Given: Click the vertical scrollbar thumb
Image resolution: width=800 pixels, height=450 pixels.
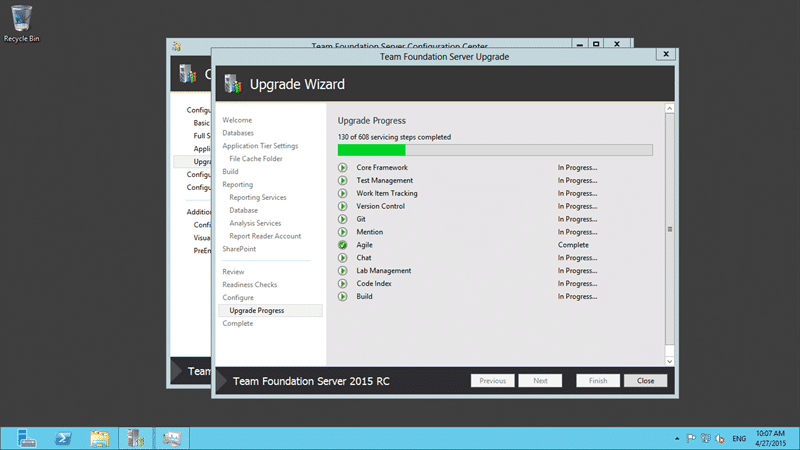Looking at the screenshot, I should (x=669, y=229).
